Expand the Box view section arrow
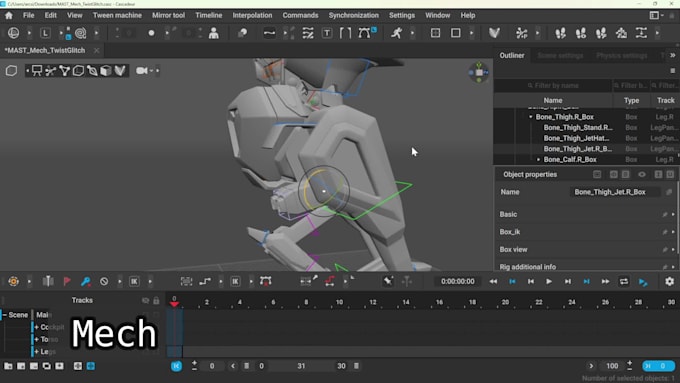The height and width of the screenshot is (383, 680). click(x=673, y=249)
